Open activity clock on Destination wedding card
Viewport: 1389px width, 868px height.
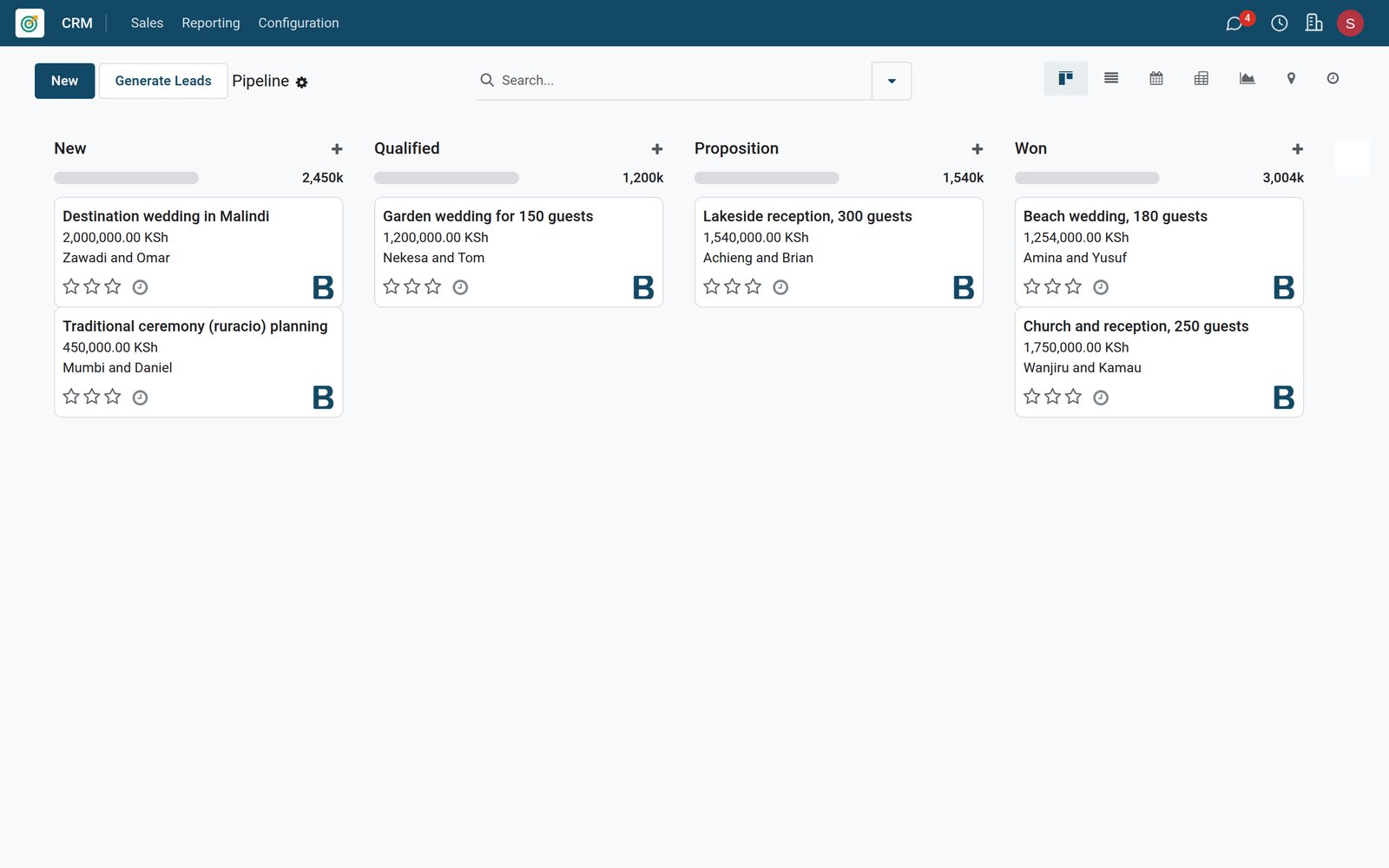140,287
